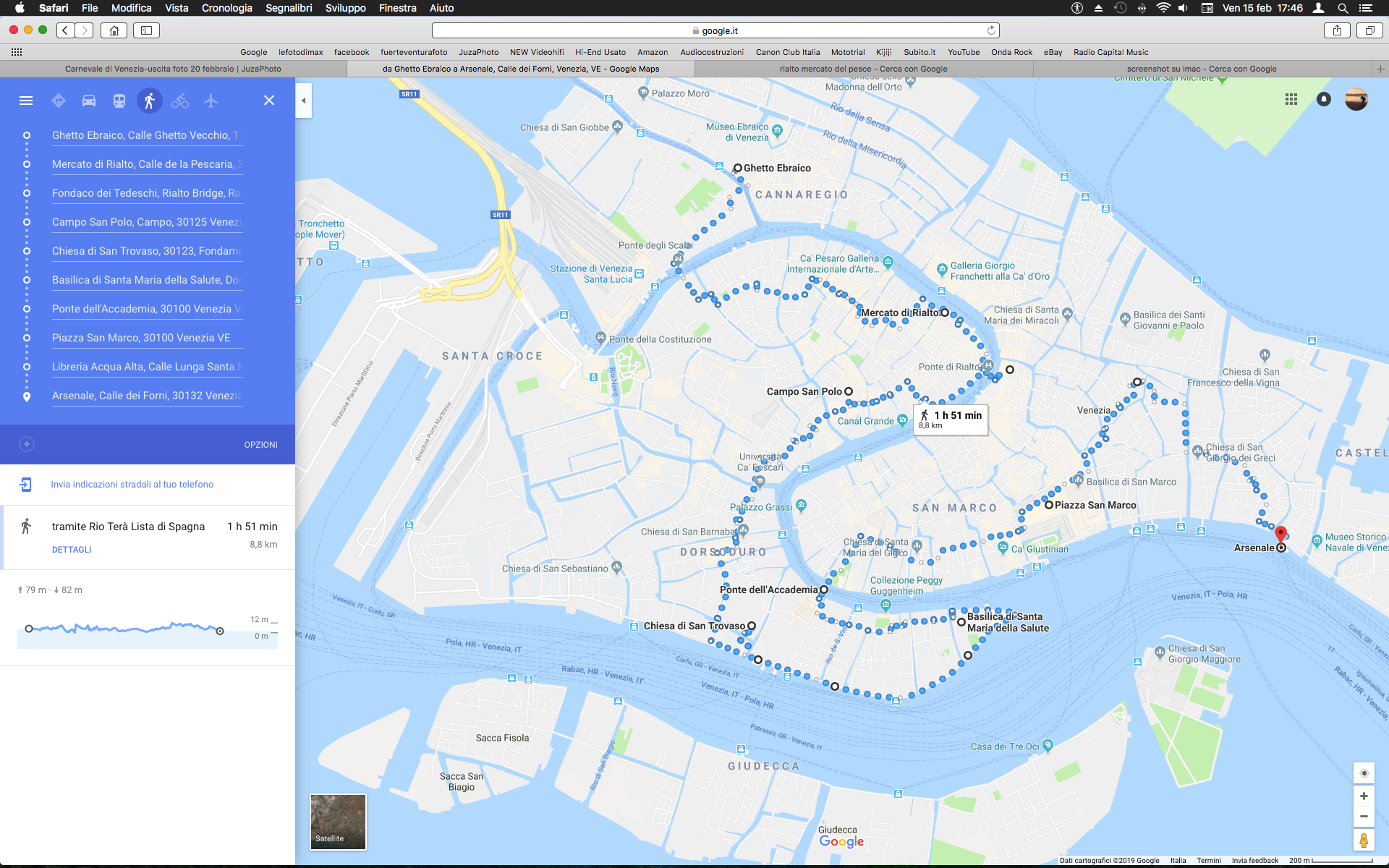
Task: Edit Arsenale destination field
Action: [x=147, y=396]
